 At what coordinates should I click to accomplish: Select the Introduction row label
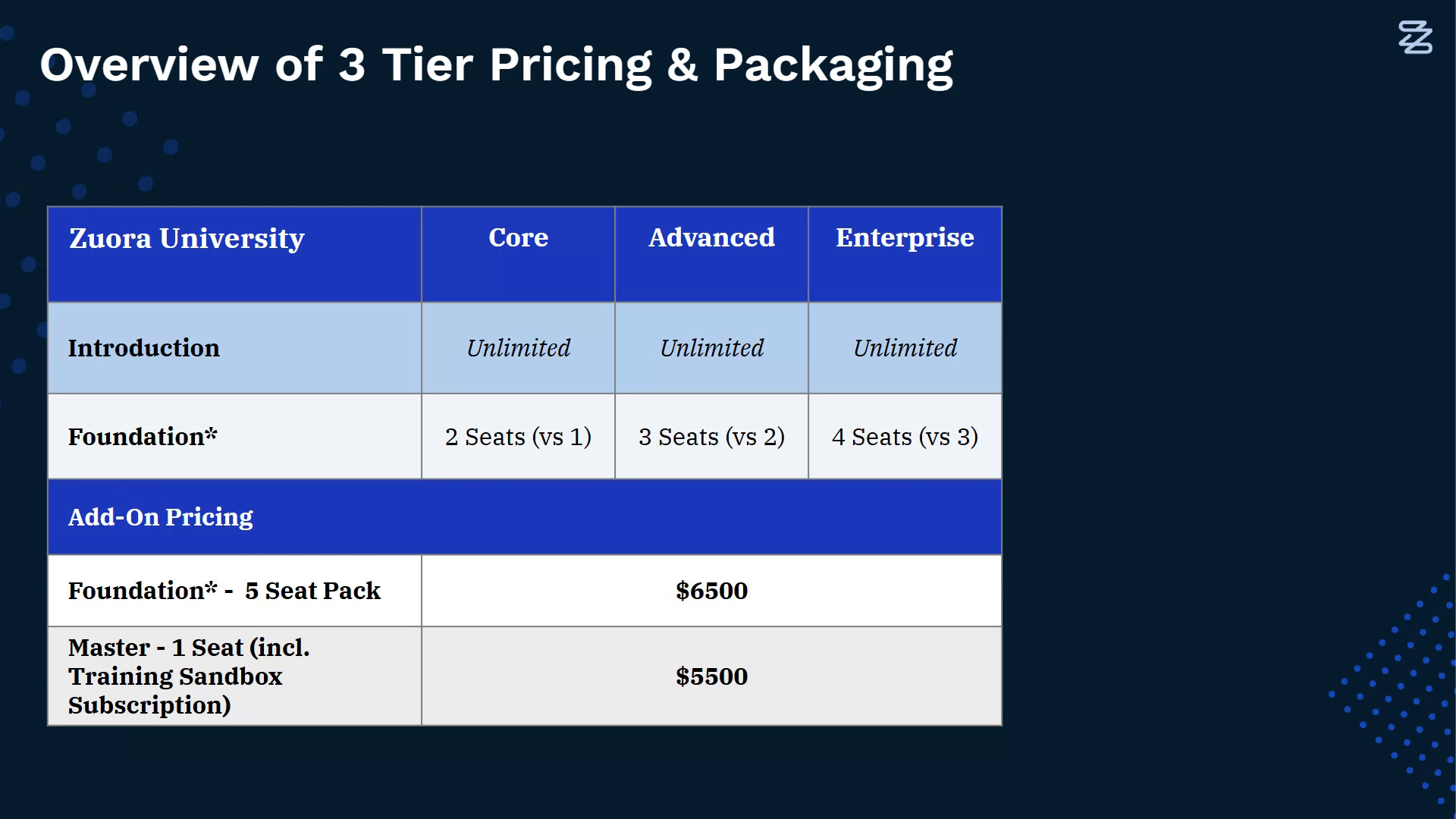point(144,348)
